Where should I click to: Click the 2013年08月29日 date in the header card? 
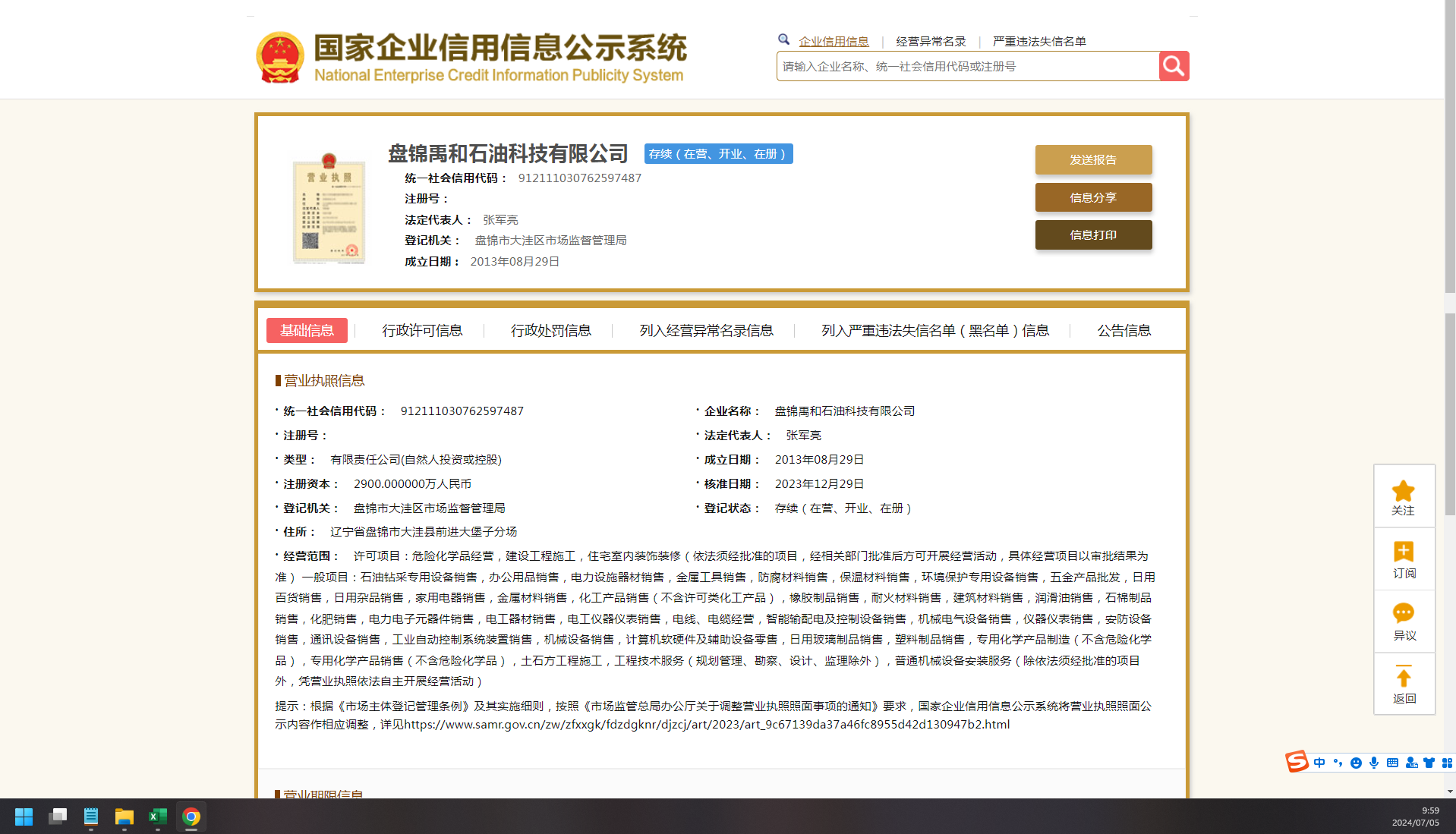[515, 261]
